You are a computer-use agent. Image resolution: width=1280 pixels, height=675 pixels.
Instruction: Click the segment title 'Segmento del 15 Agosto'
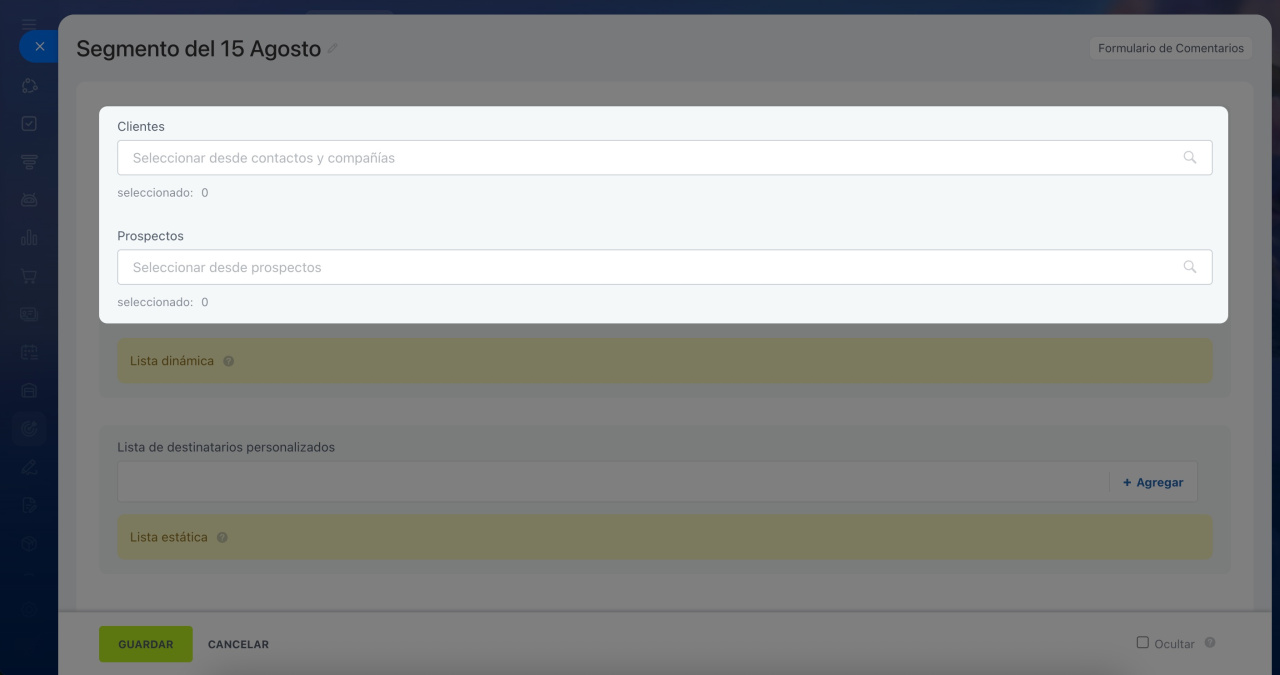pyautogui.click(x=198, y=48)
